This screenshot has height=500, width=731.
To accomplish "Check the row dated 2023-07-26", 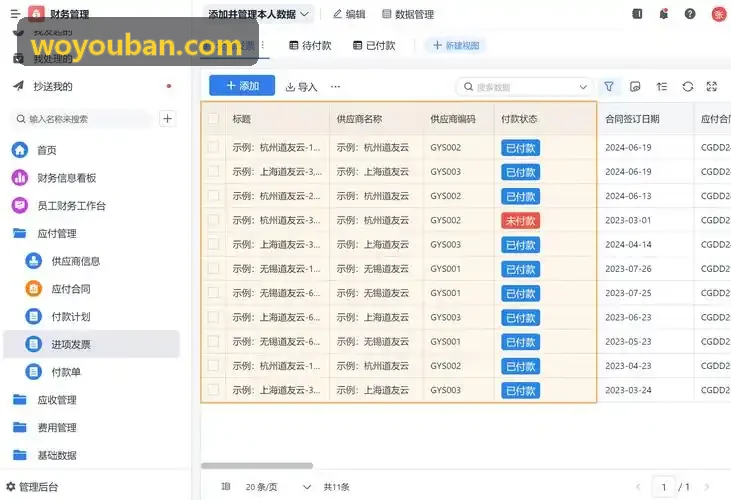I will click(x=213, y=268).
